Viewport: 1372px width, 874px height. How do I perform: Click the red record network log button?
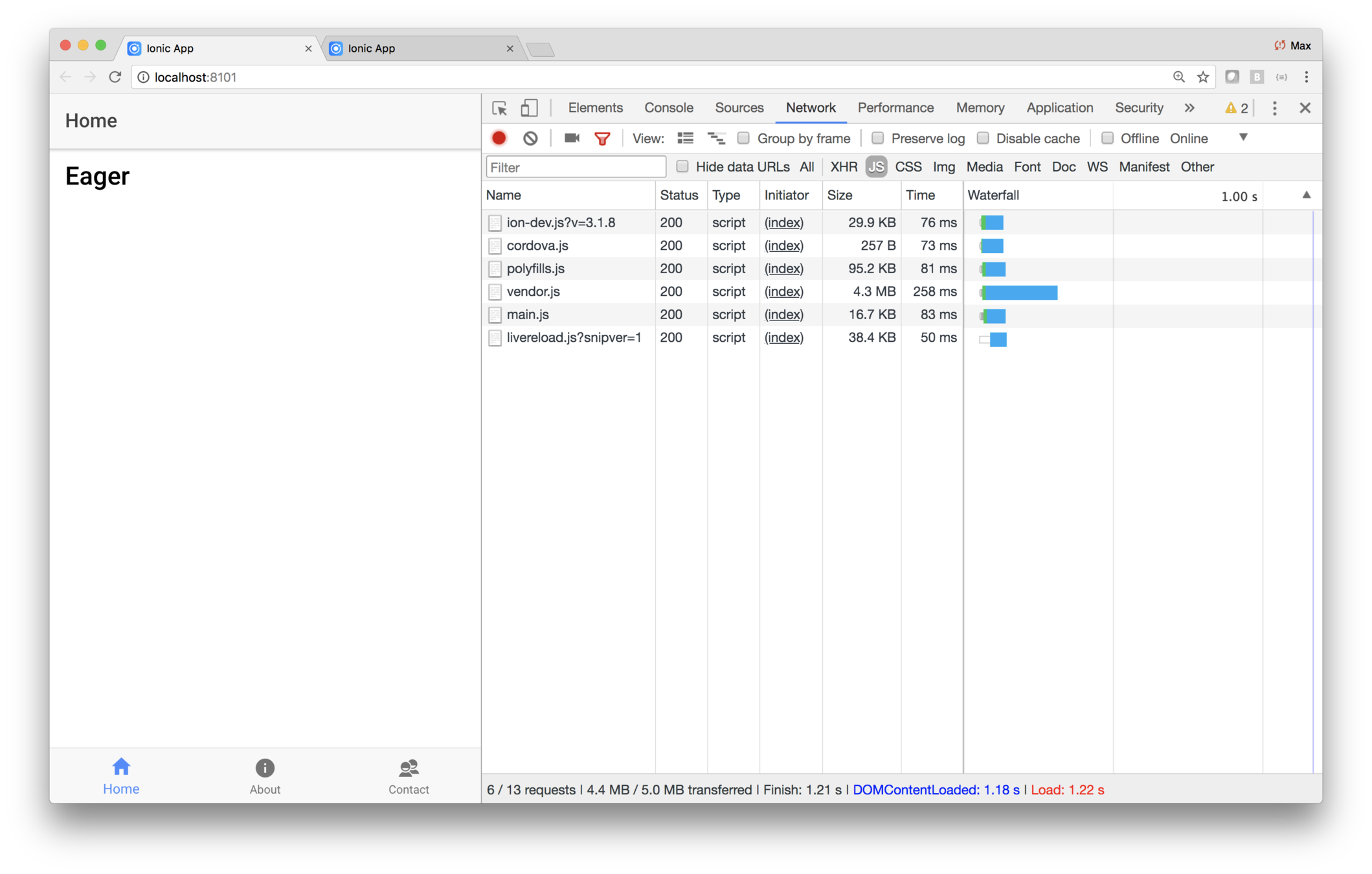pos(499,139)
